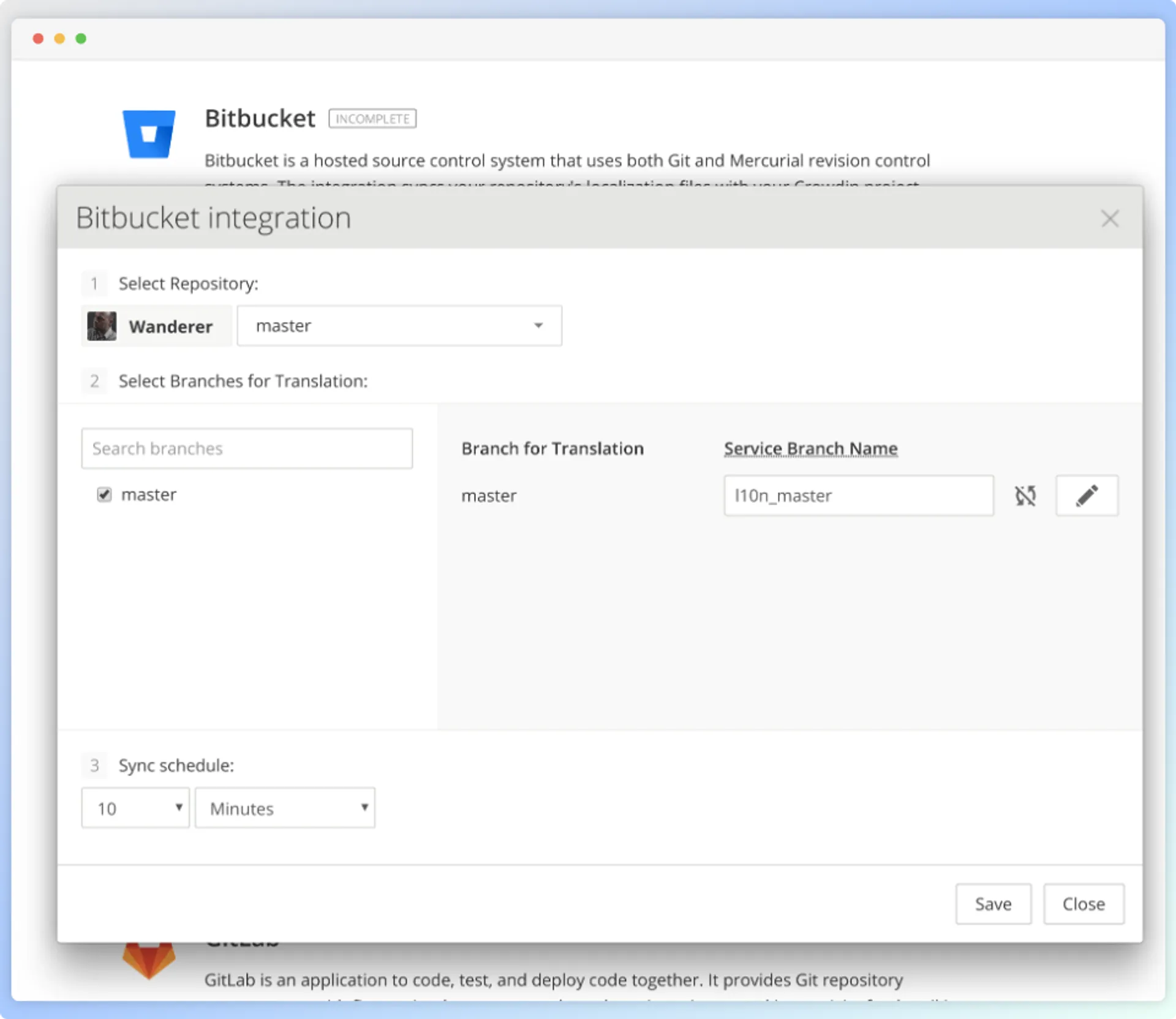Save the Bitbucket integration settings
Screen dimensions: 1176x1019
(x=993, y=904)
